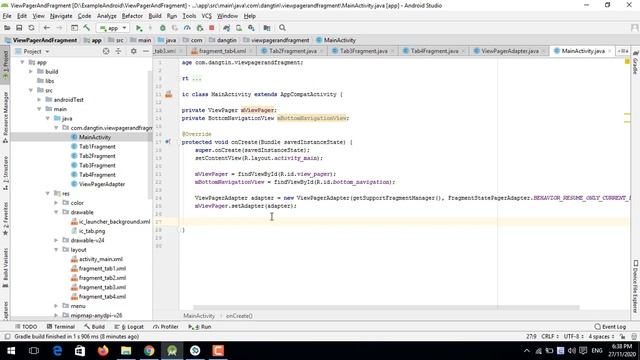Switch to Tab3Fragment.java editor tab

pyautogui.click(x=363, y=51)
